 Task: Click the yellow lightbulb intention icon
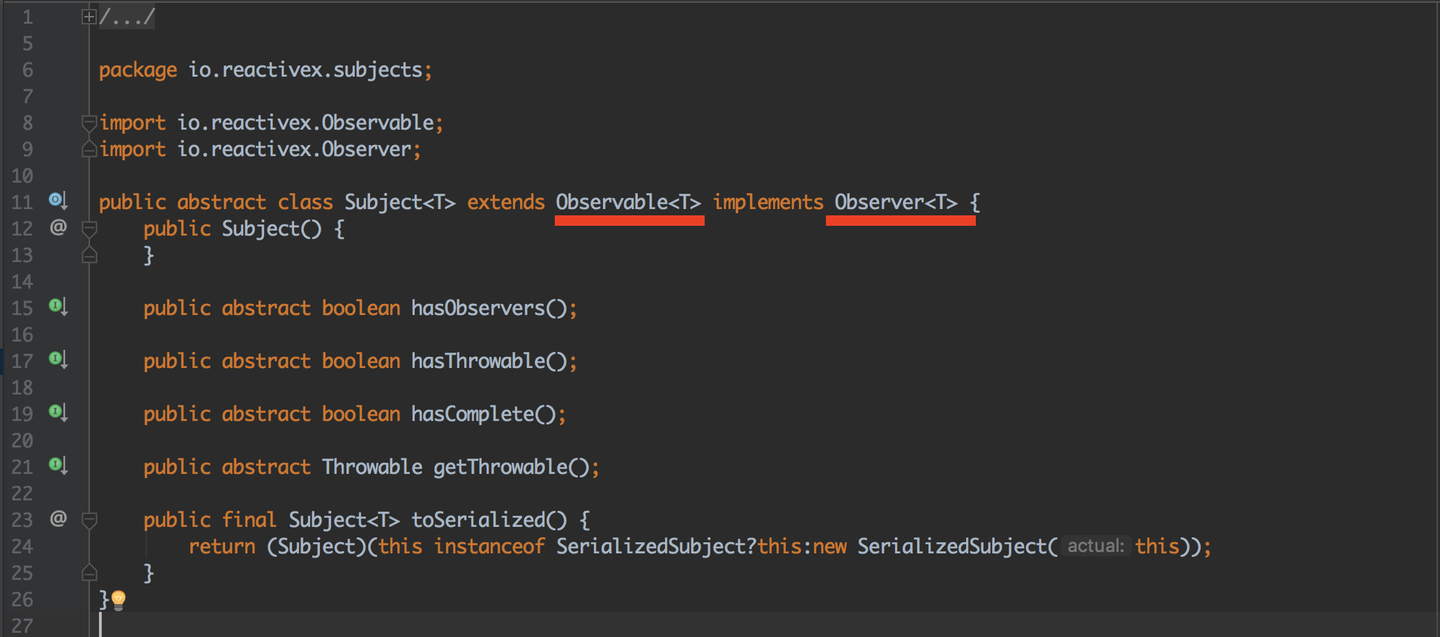(118, 600)
